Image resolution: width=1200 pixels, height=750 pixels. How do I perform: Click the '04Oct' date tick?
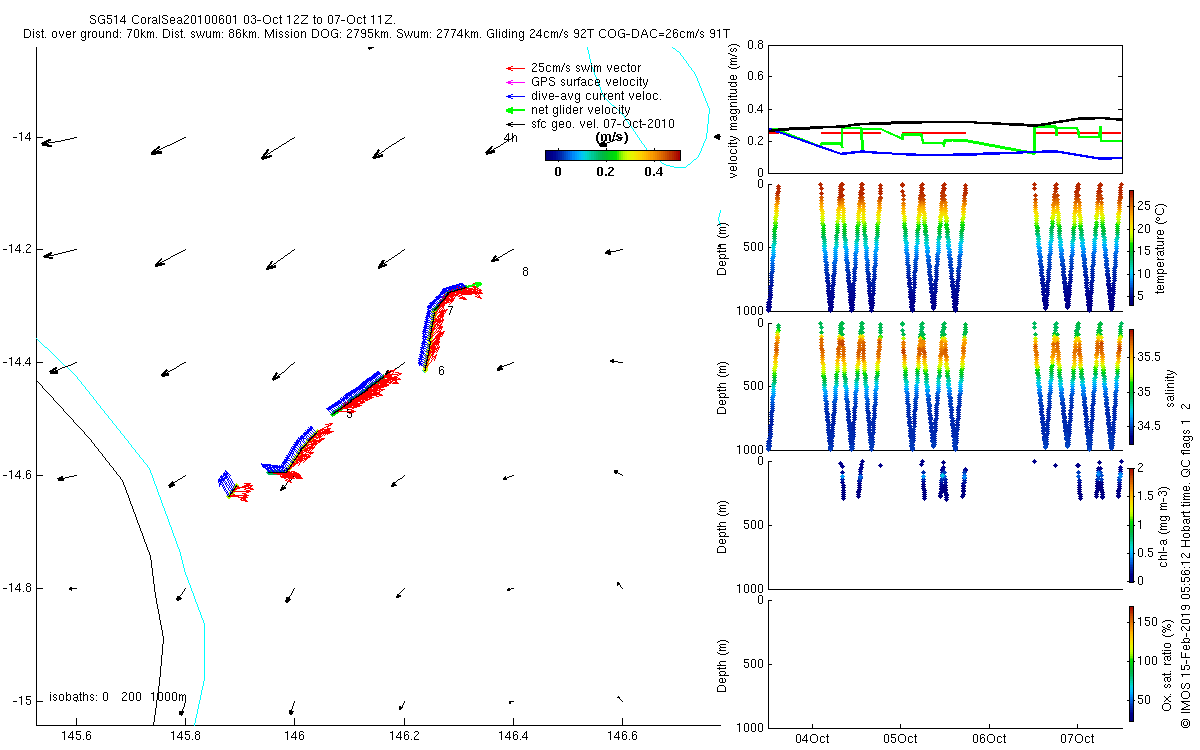pos(811,739)
